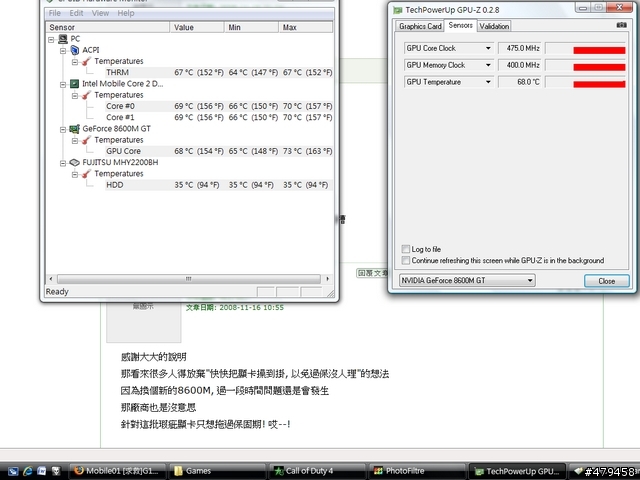
Task: Click the PC computer icon in sensor tree
Action: 63,39
